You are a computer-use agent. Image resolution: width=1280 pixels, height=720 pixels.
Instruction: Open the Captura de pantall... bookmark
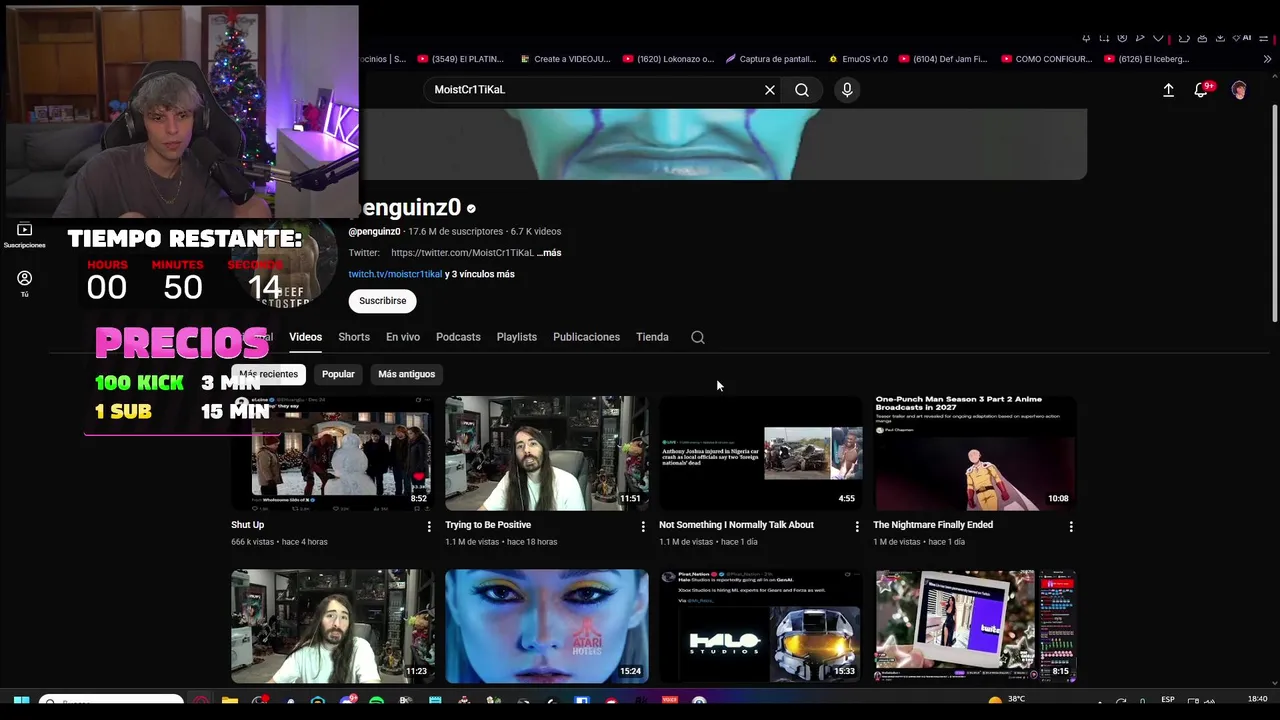coord(770,59)
